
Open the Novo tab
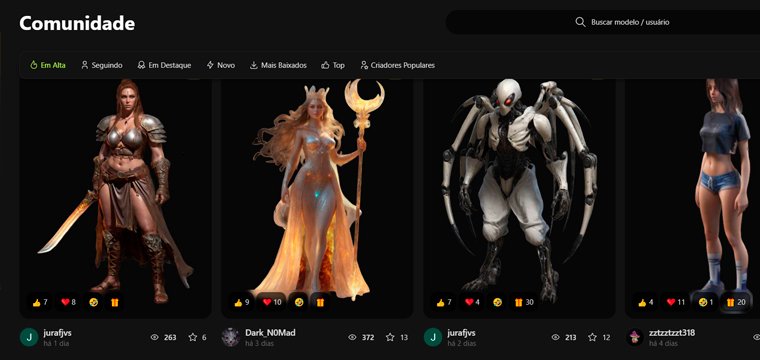[x=221, y=65]
